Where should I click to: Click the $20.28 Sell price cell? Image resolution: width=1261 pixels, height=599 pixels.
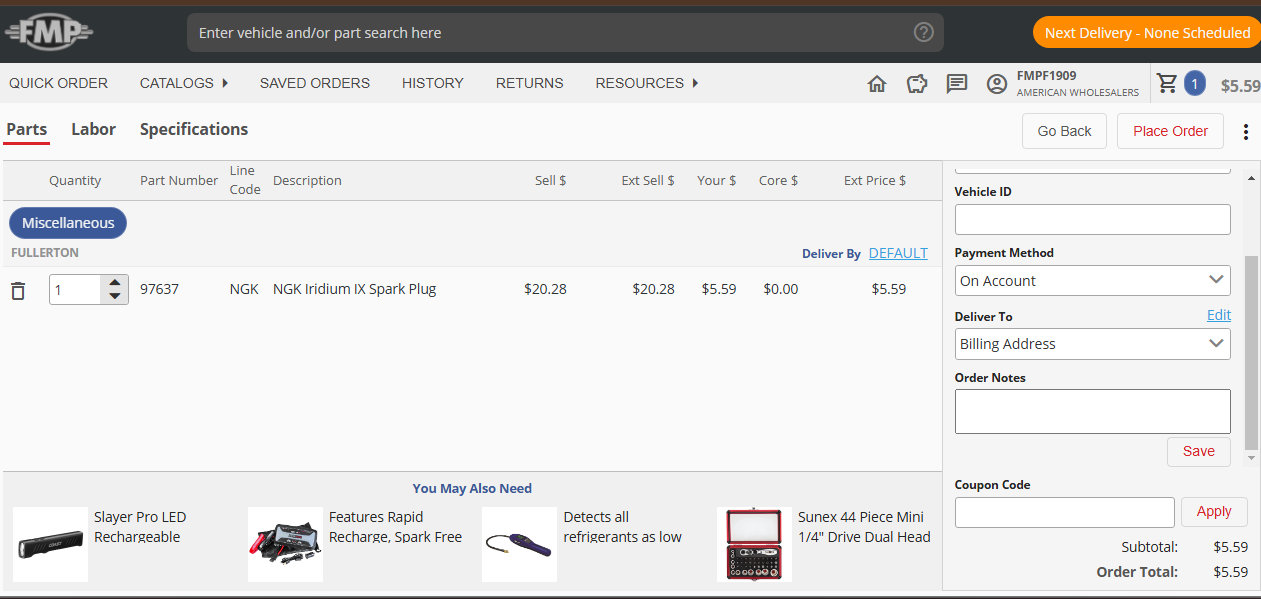click(545, 289)
